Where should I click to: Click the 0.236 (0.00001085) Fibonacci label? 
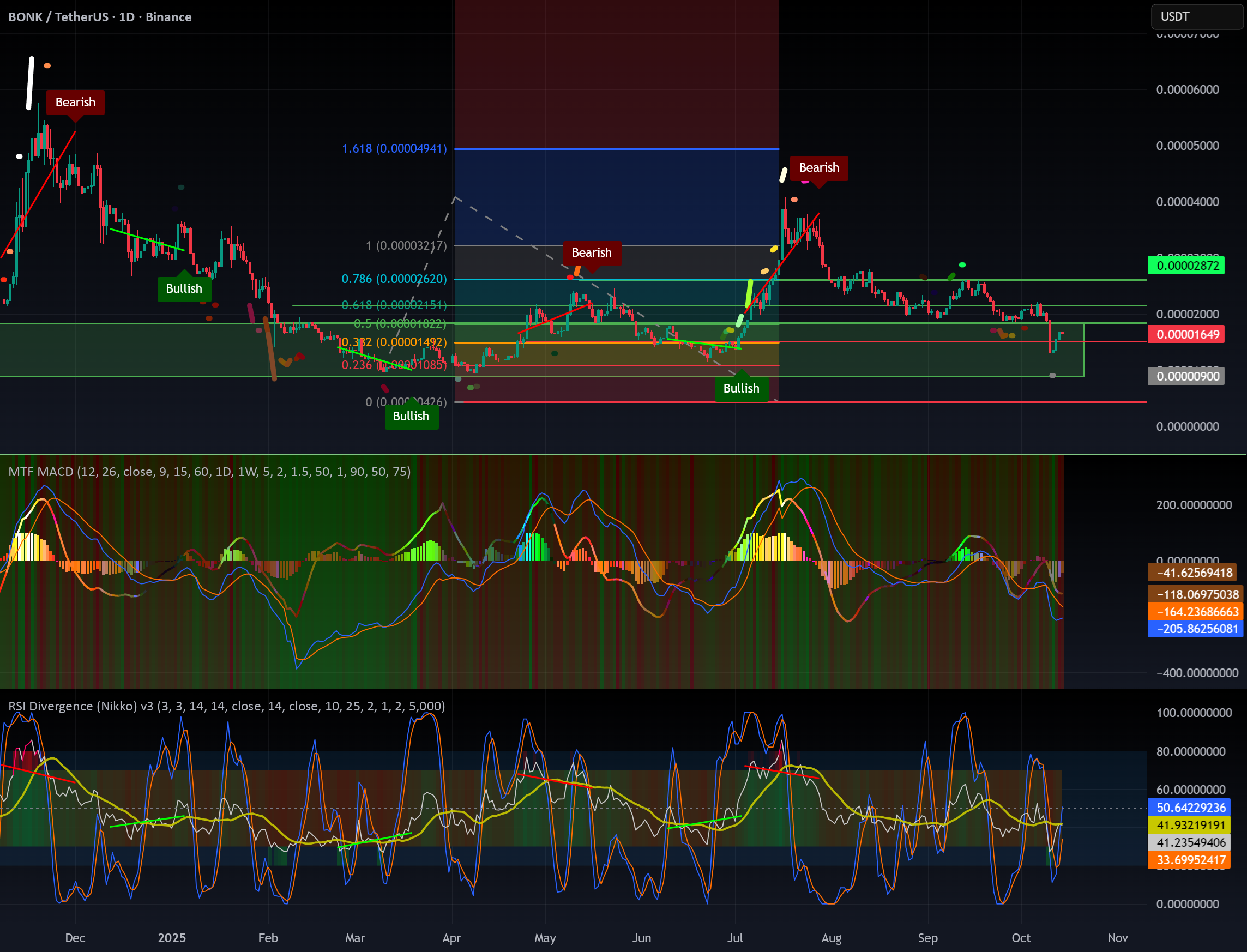pyautogui.click(x=394, y=365)
